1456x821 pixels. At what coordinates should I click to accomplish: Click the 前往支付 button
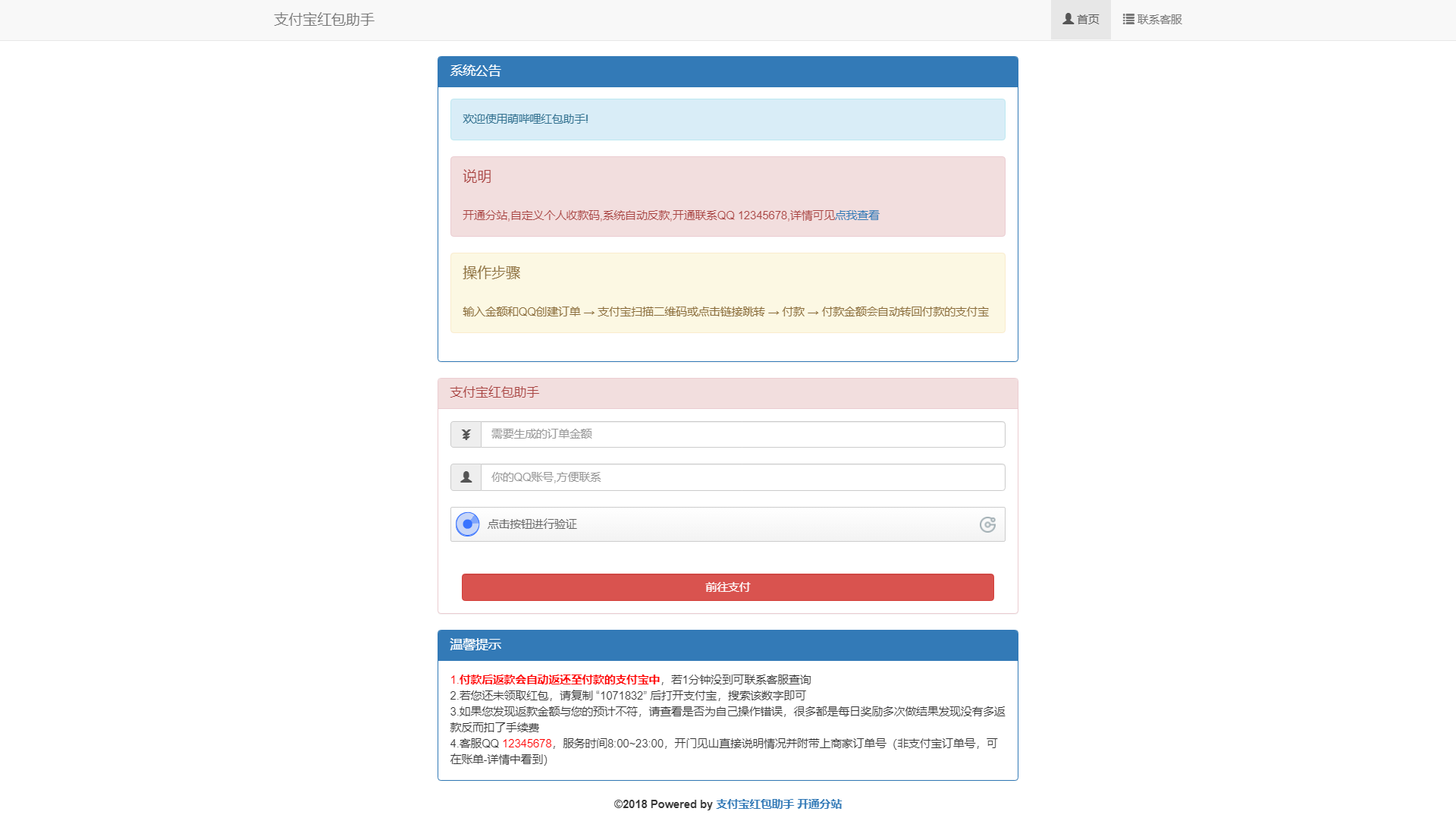(727, 587)
